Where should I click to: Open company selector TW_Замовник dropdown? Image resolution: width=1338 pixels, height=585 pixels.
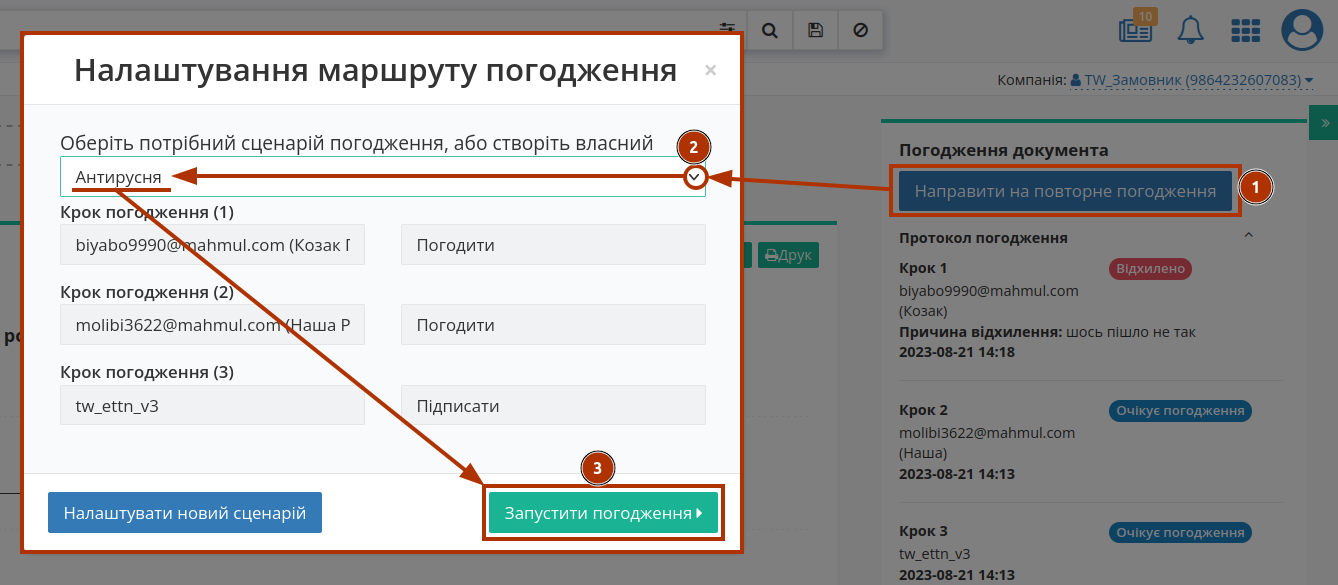(1191, 80)
